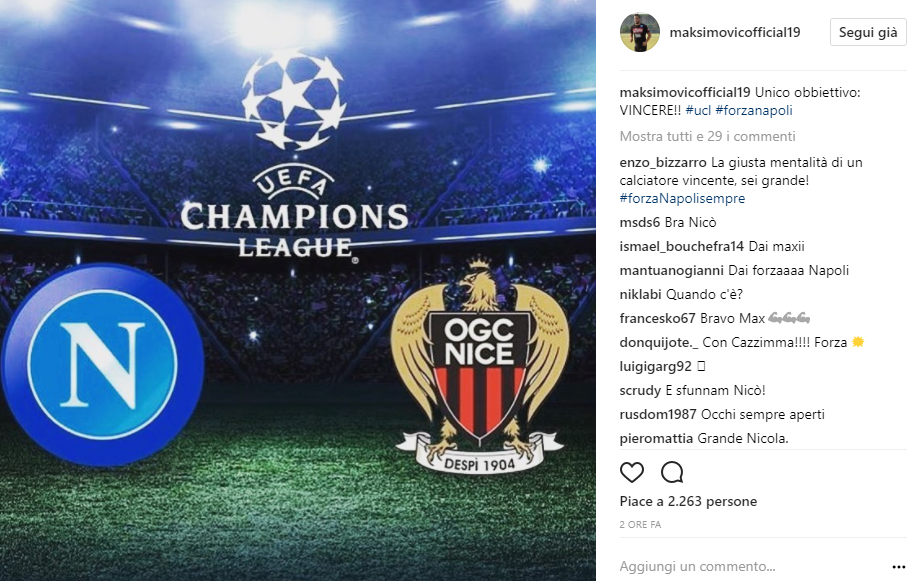Open the #forzaNapolisempre hashtag link
Viewport: 909px width, 581px height.
[x=682, y=198]
